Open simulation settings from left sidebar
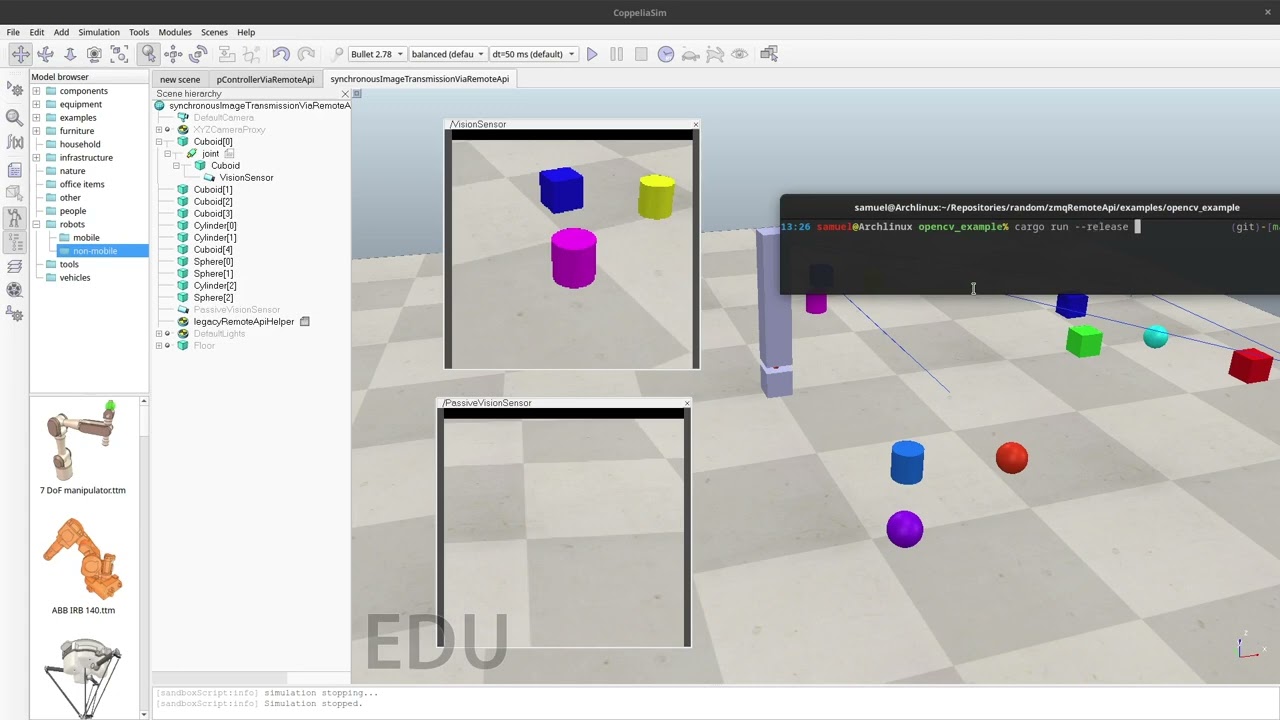Viewport: 1280px width, 720px height. click(x=15, y=89)
